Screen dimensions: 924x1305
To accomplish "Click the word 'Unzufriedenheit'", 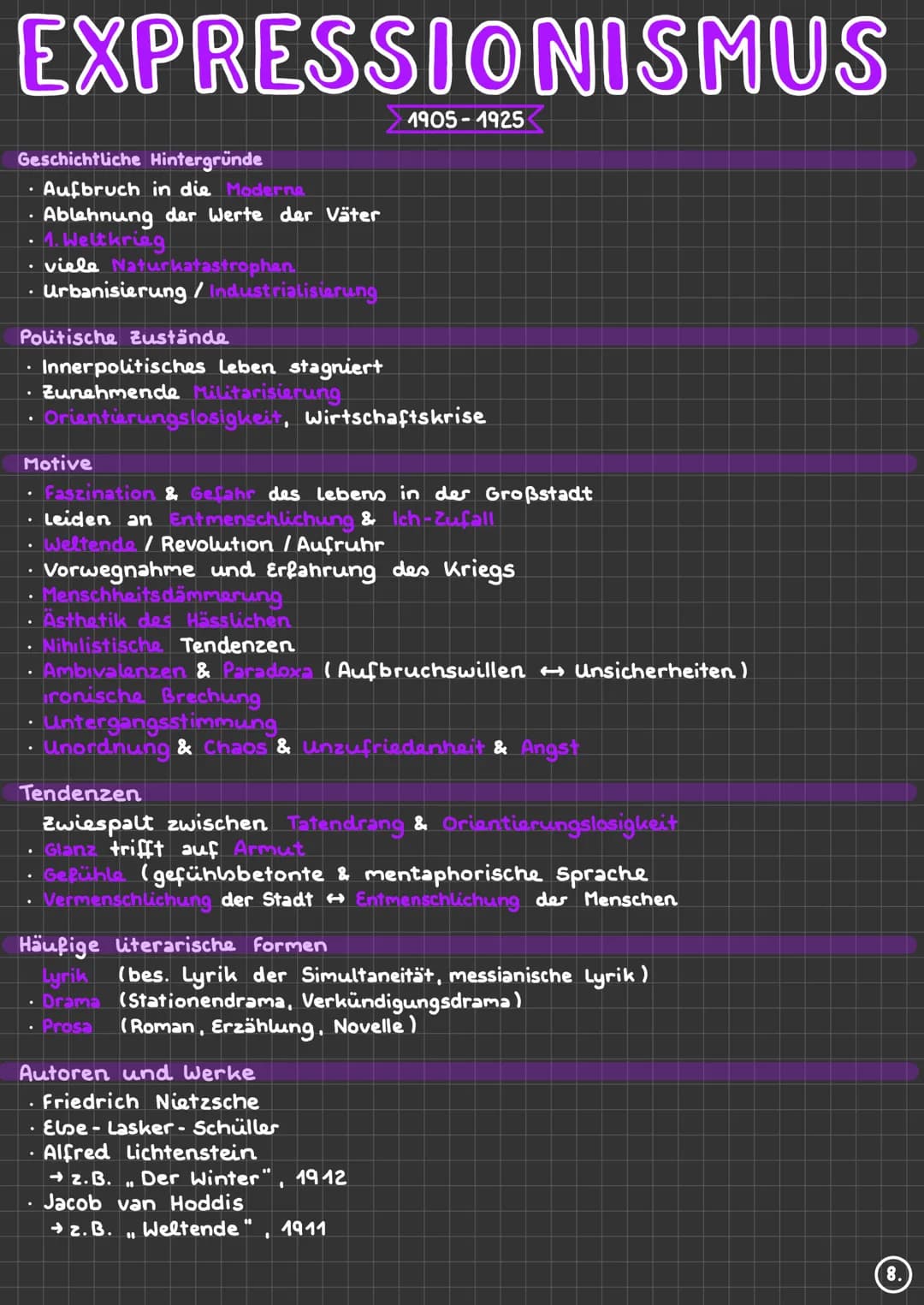I will (x=394, y=747).
